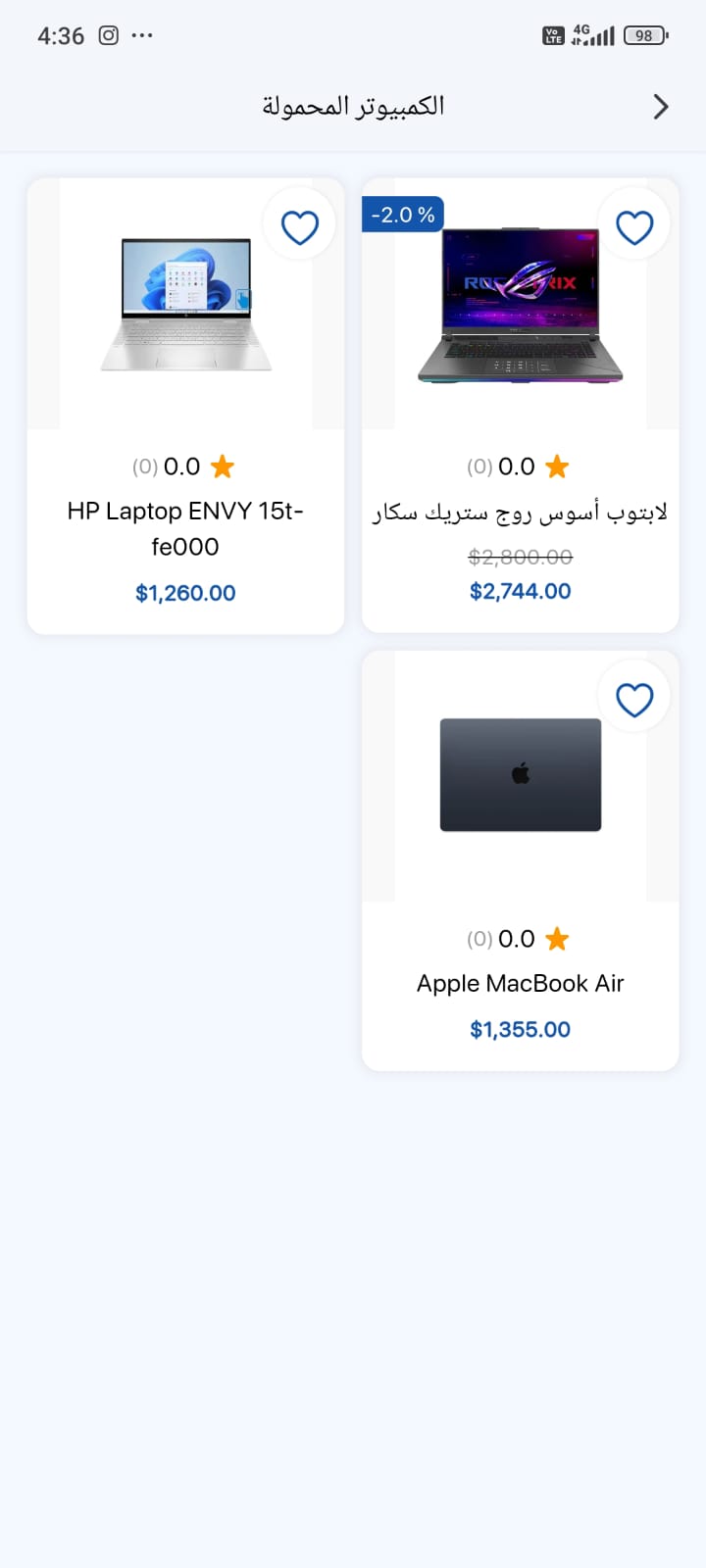Viewport: 706px width, 1568px height.
Task: Click the HP Laptop ENVY 15t-fe000 title
Action: 185,528
